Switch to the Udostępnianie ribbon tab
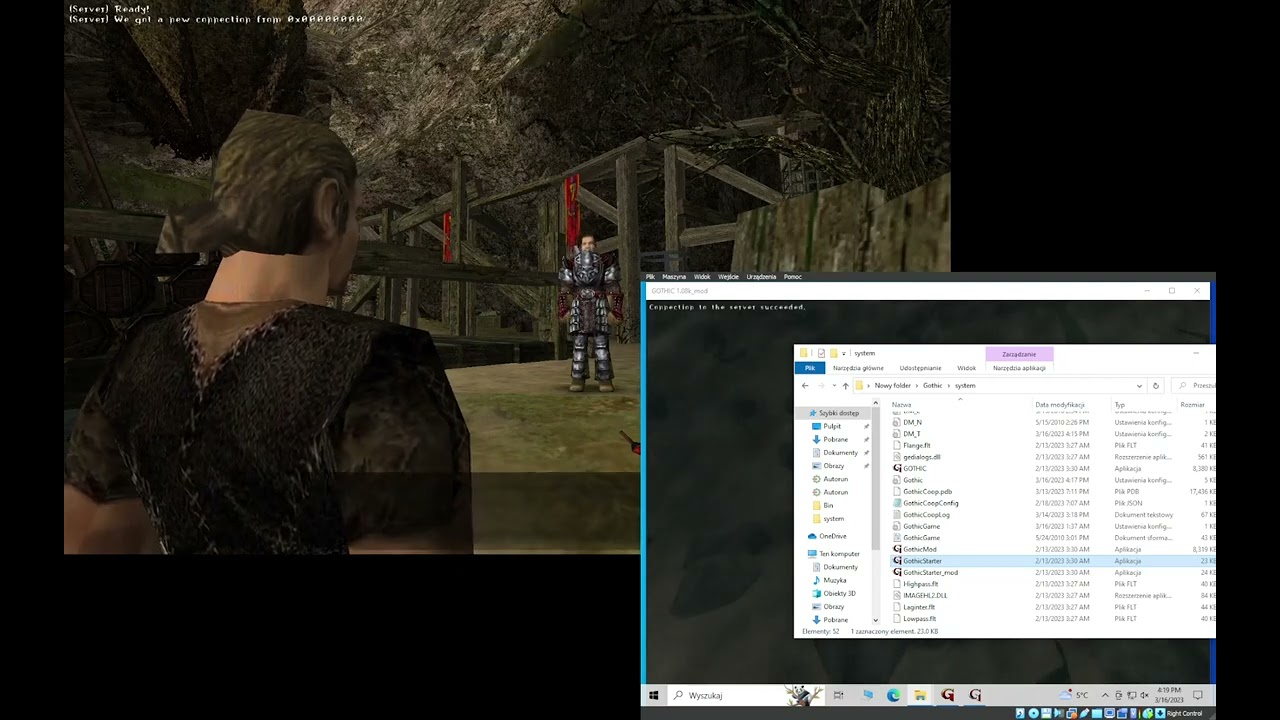Screen dimensions: 1280x720 pos(920,368)
